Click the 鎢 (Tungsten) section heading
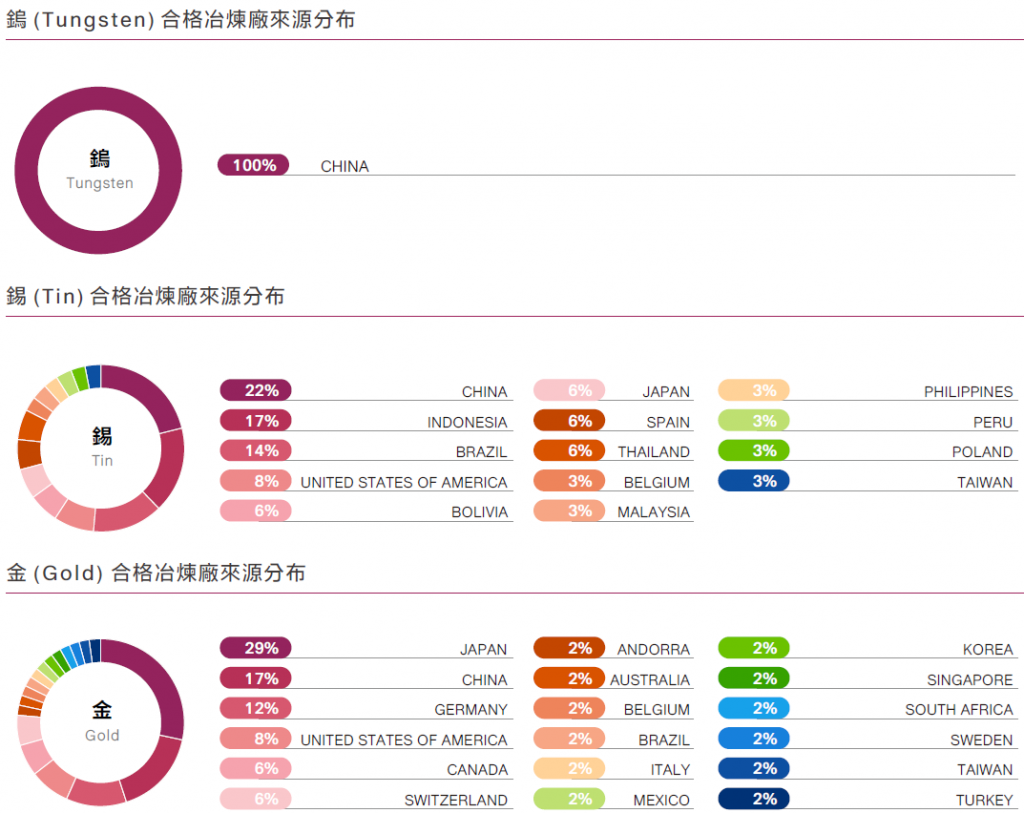This screenshot has height=813, width=1024. pos(180,20)
